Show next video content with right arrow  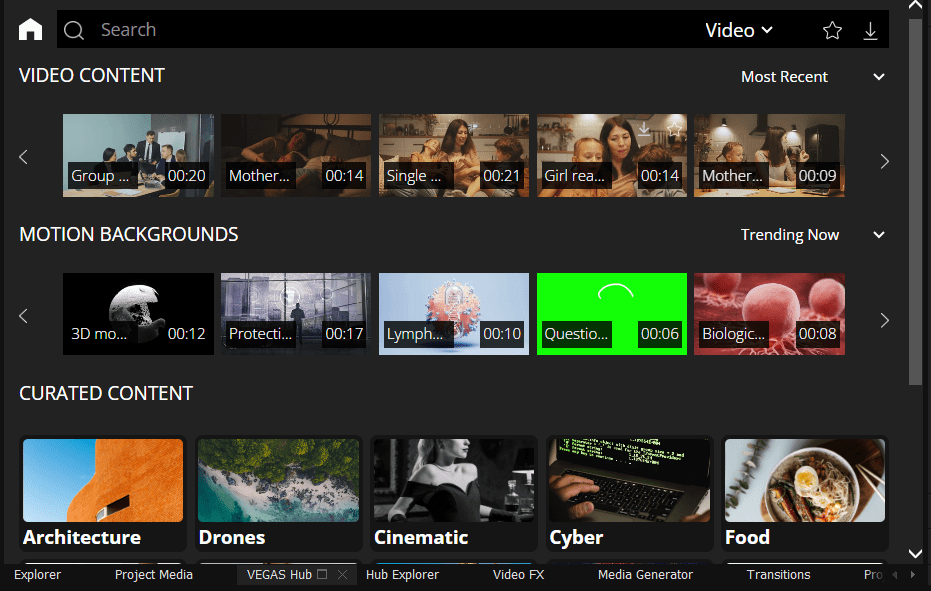(884, 161)
